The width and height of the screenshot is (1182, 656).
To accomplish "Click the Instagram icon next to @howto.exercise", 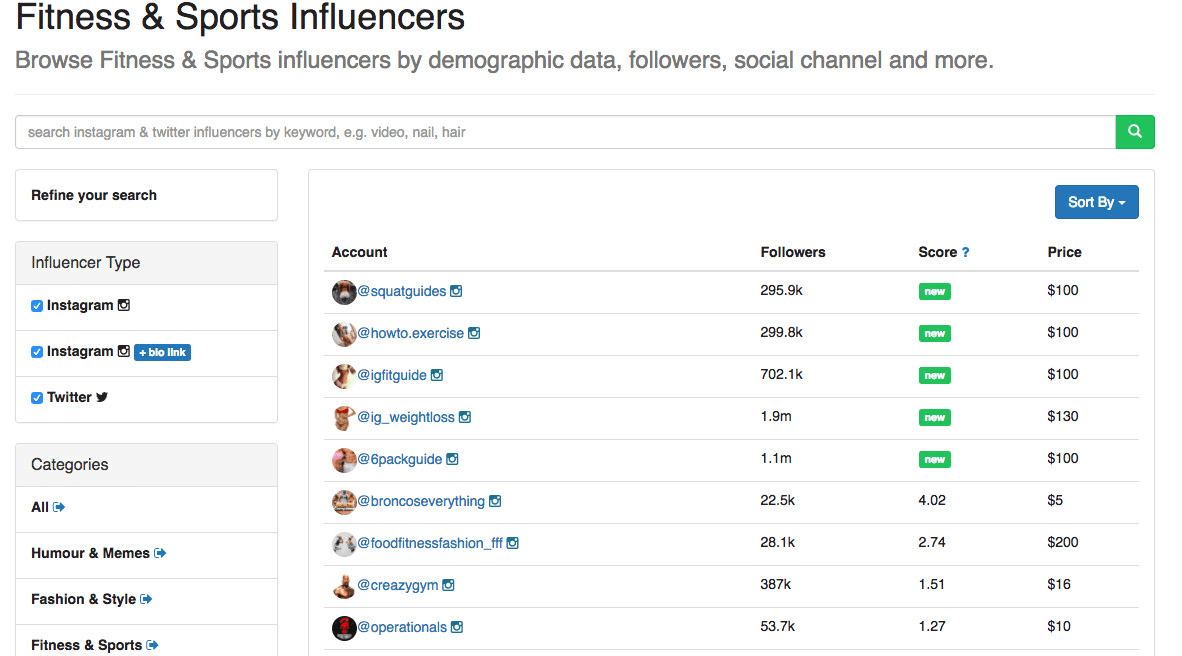I will (472, 333).
